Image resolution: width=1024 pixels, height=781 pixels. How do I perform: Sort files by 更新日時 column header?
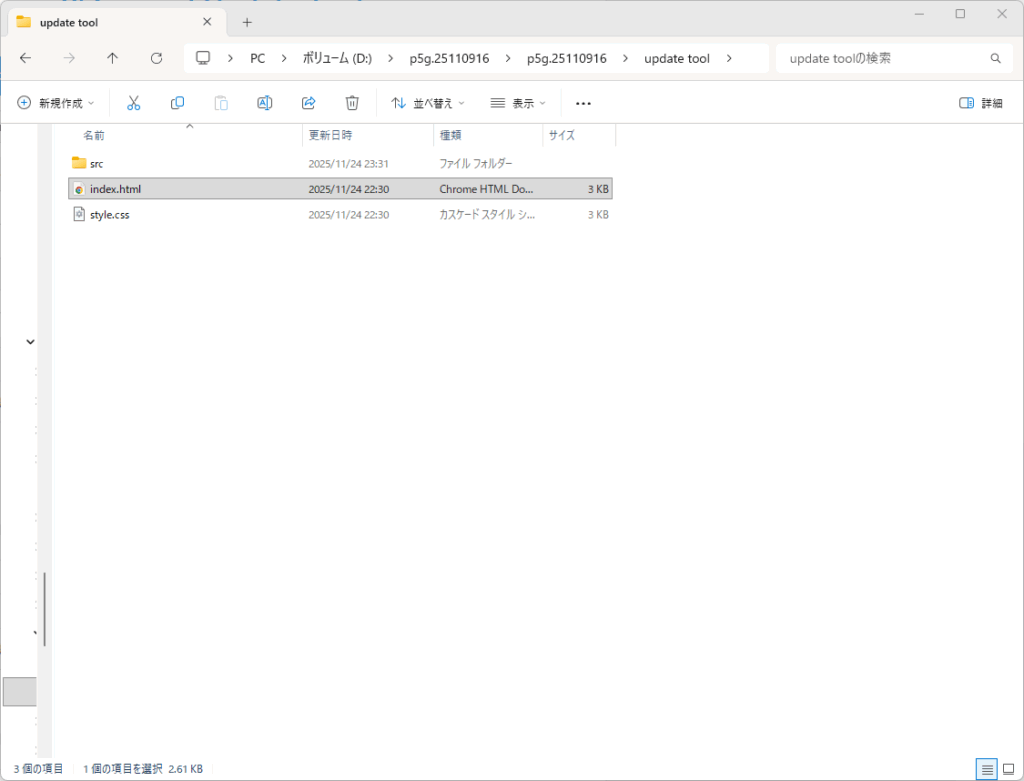click(330, 135)
